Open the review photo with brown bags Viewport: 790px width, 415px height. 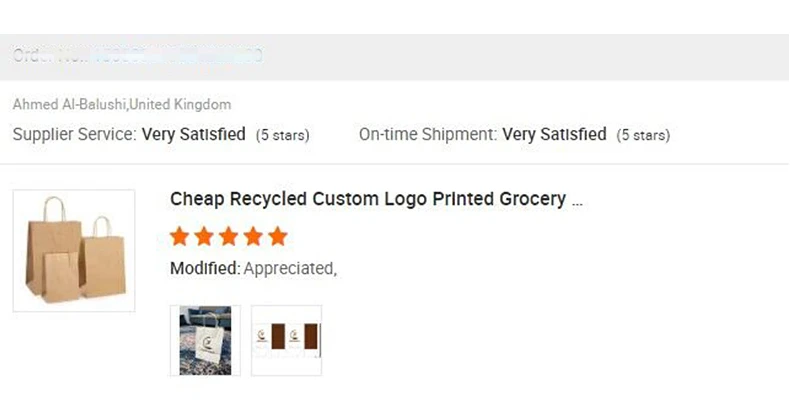(x=286, y=341)
